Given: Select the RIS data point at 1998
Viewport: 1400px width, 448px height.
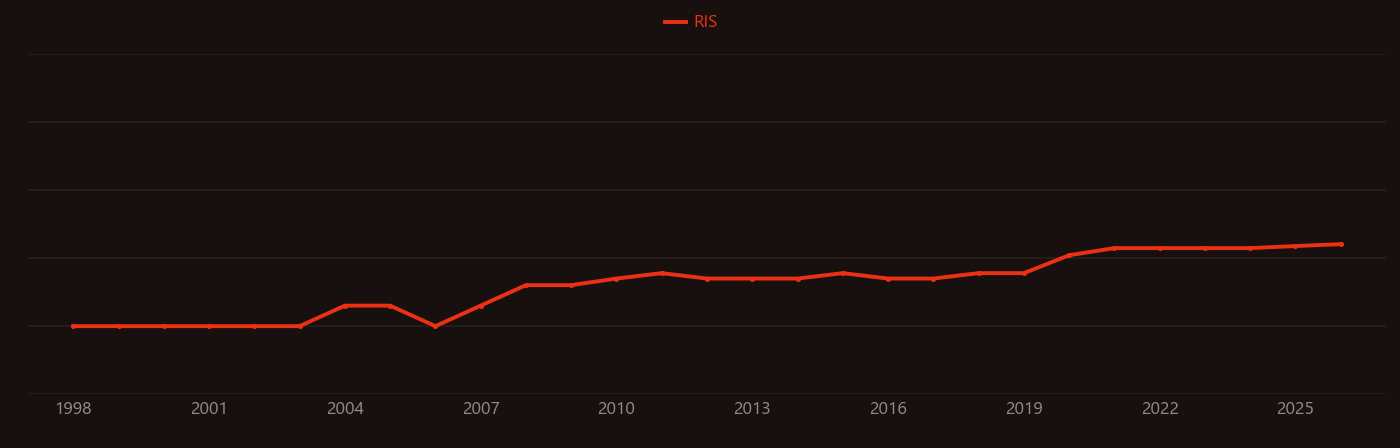Looking at the screenshot, I should coord(73,326).
